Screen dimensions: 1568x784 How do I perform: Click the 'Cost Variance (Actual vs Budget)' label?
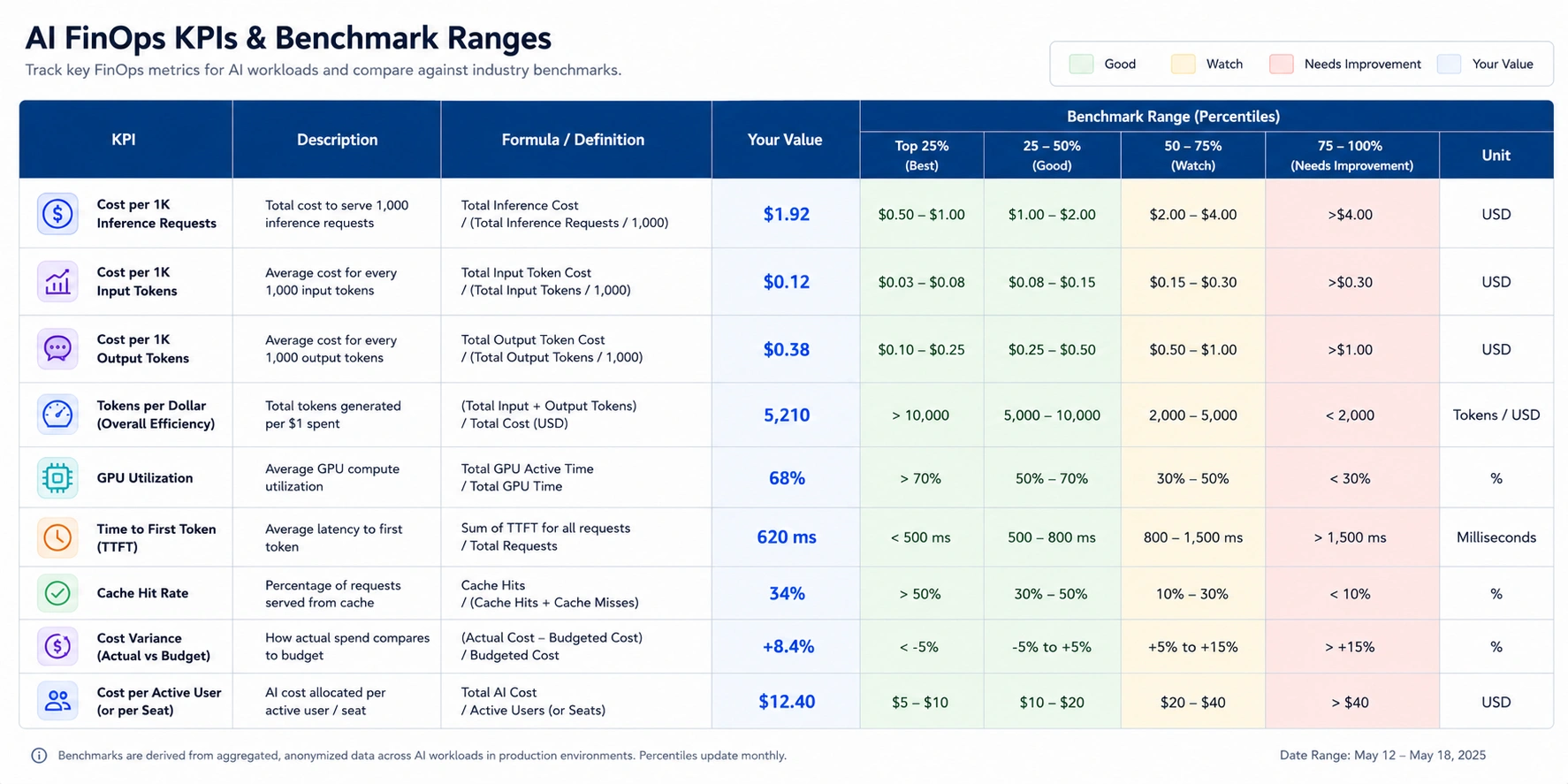click(x=154, y=647)
